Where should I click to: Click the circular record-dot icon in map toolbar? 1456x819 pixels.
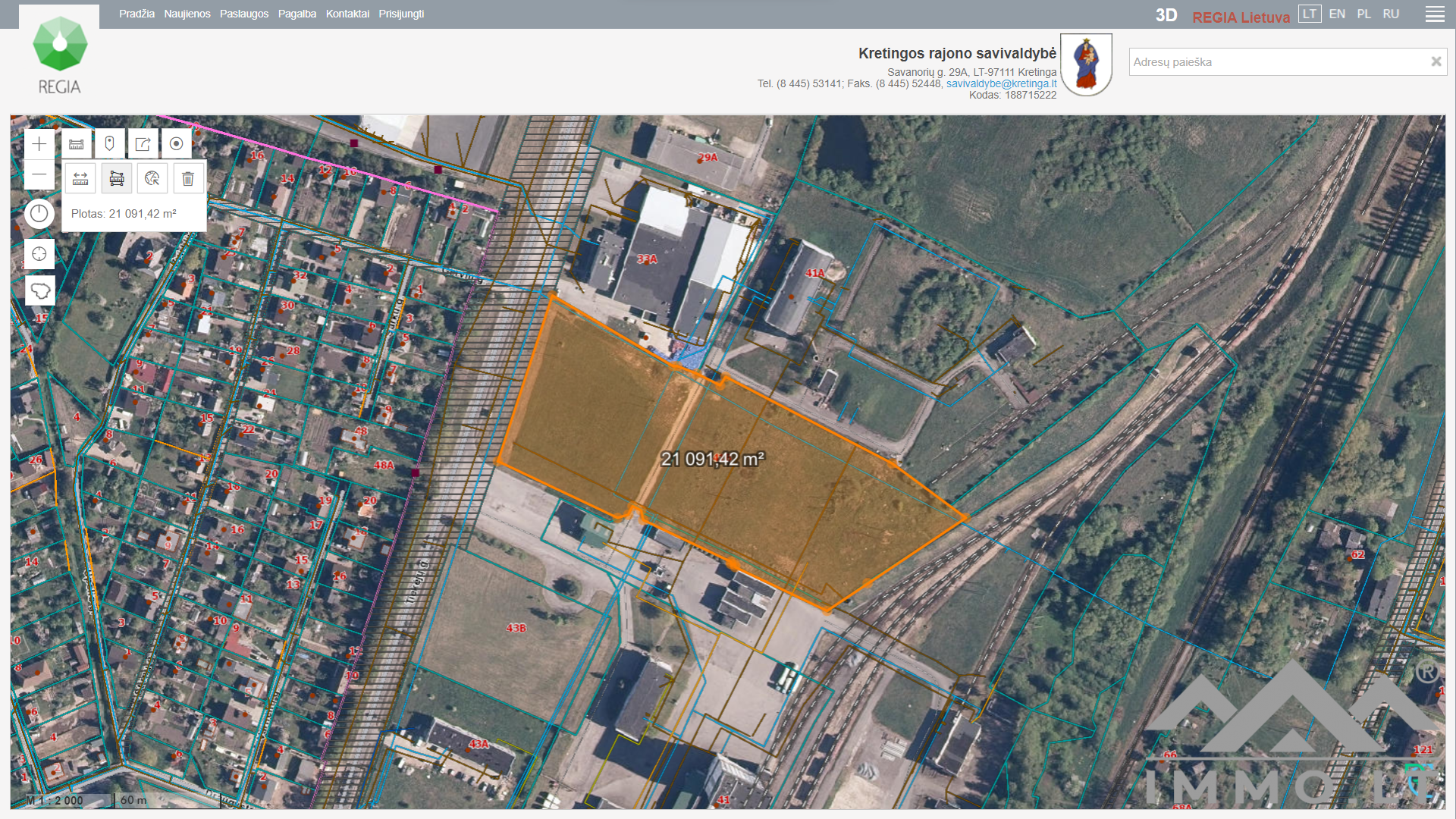[x=177, y=144]
